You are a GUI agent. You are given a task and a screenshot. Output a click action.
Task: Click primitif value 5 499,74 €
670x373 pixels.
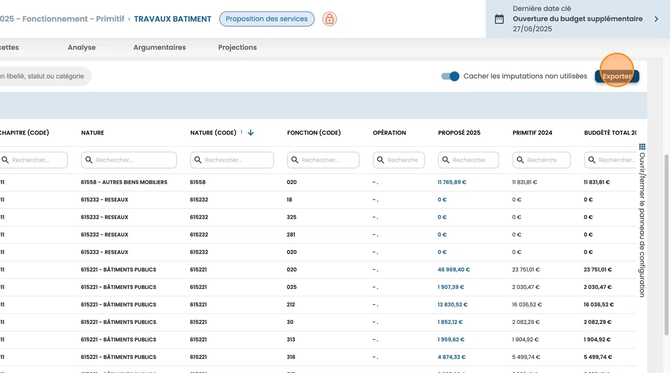click(x=525, y=357)
